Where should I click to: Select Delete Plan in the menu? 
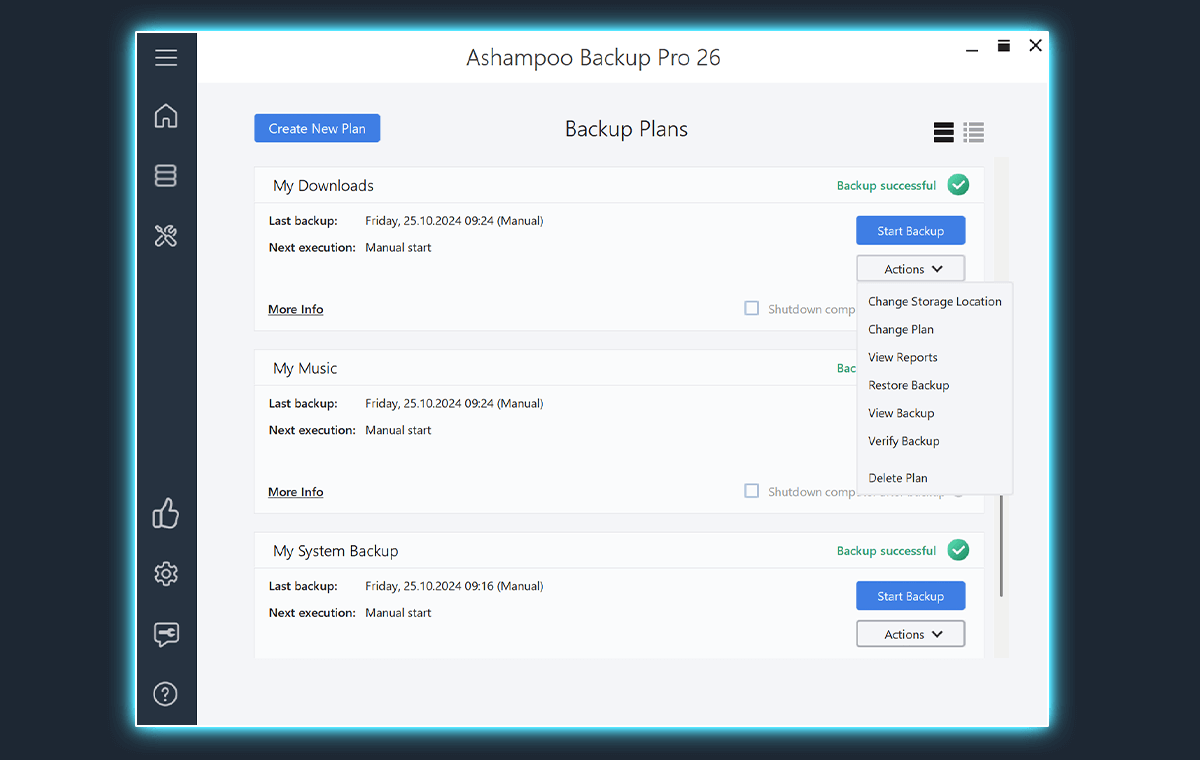click(x=897, y=478)
